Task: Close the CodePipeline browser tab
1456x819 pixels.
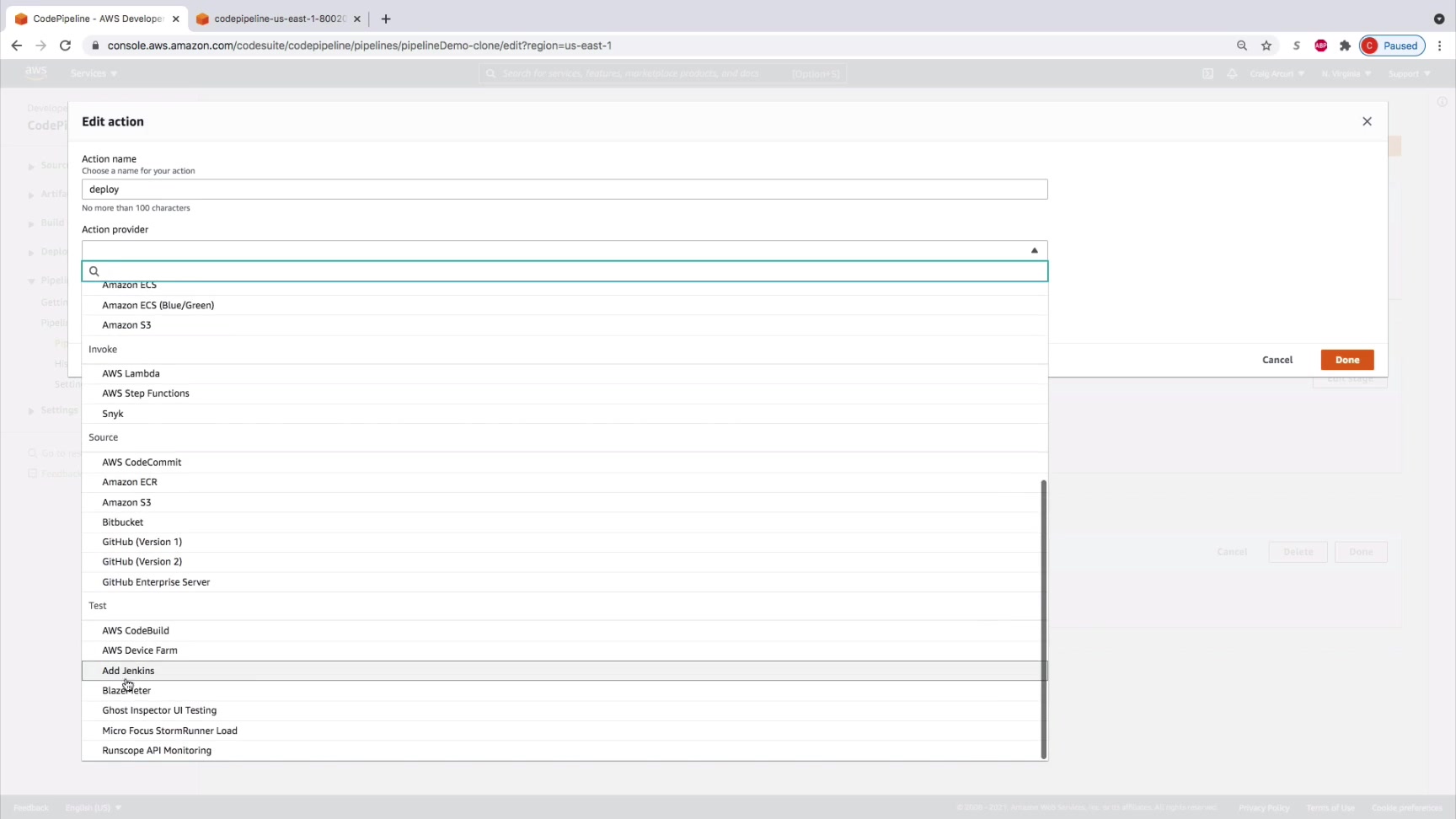Action: (176, 19)
